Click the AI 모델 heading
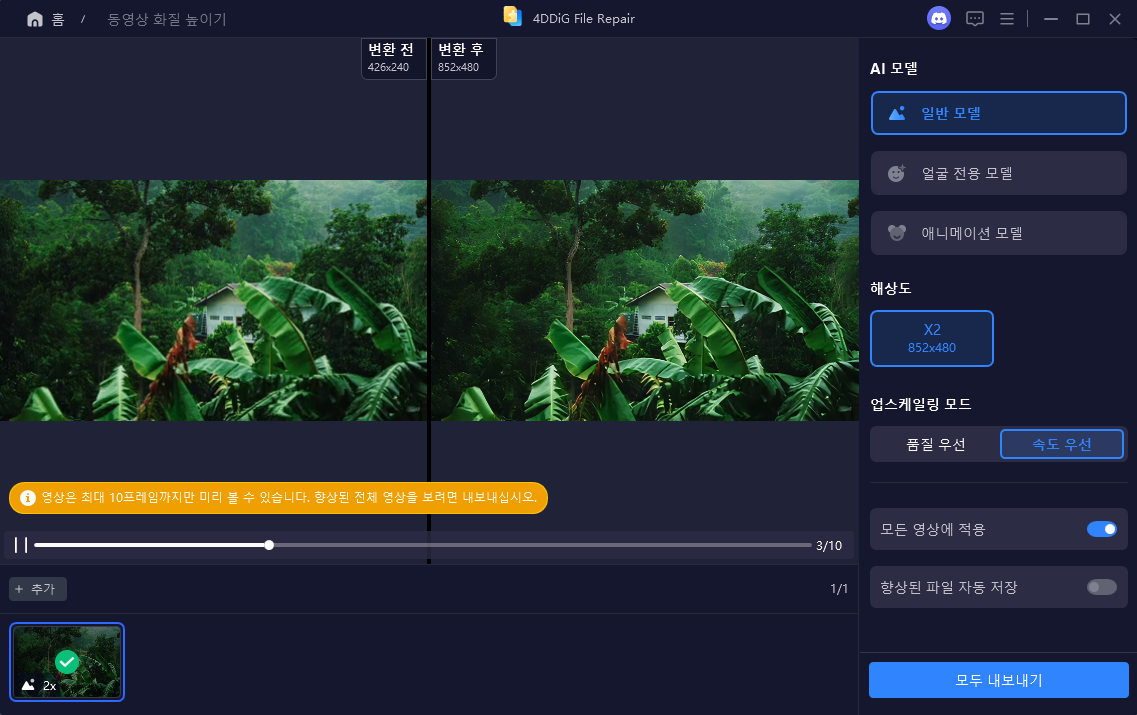Viewport: 1137px width, 715px height. [893, 68]
